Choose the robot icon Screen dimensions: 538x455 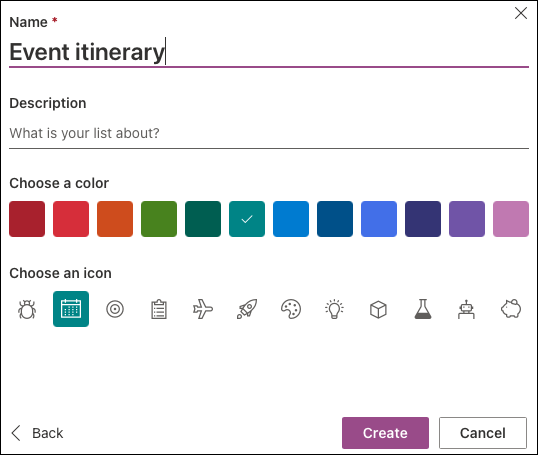[467, 309]
